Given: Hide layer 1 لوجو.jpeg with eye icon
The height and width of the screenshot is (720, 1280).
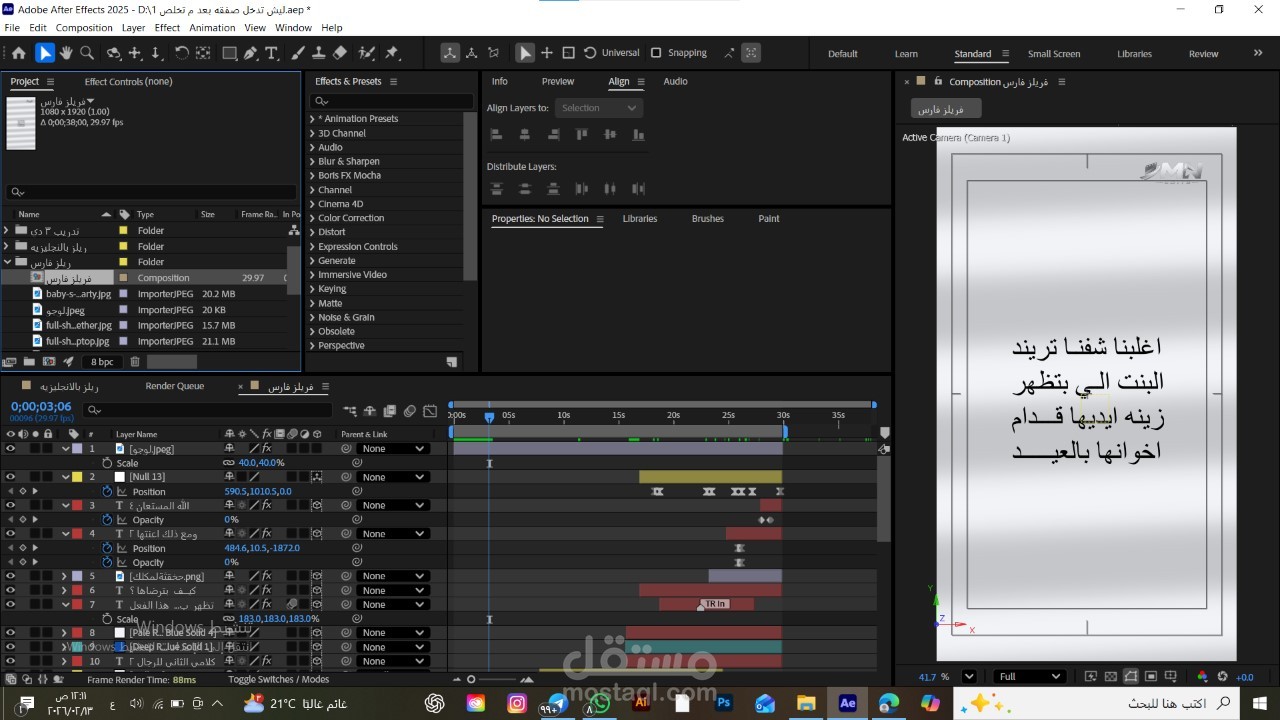Looking at the screenshot, I should pos(10,449).
